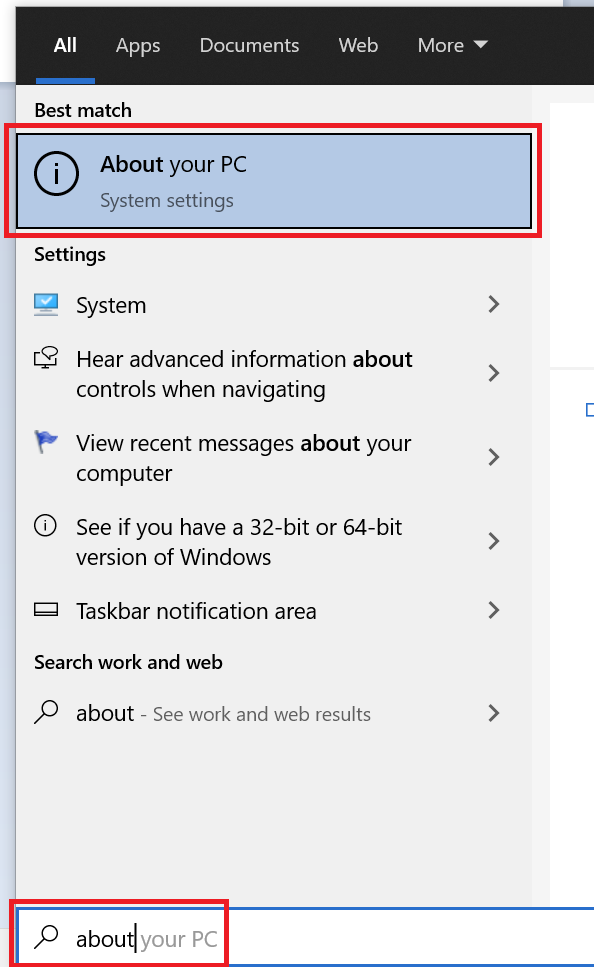594x967 pixels.
Task: Select the System display icon
Action: click(x=45, y=304)
